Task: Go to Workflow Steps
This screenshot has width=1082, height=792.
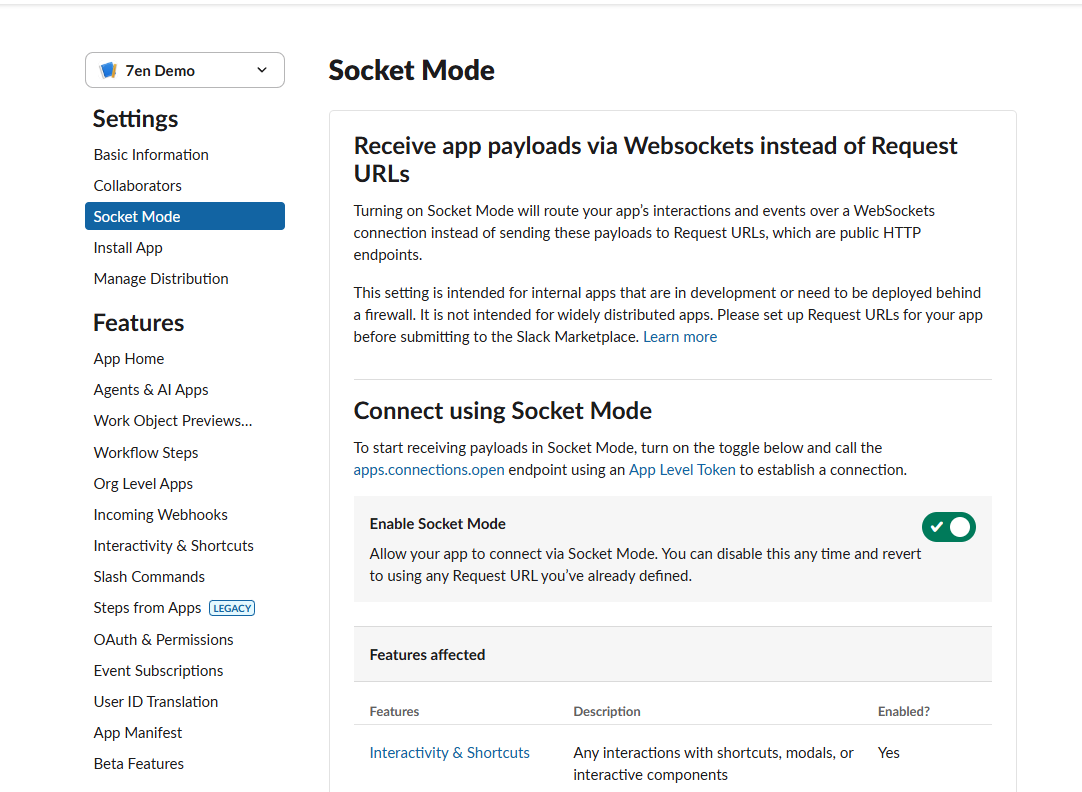Action: (x=146, y=453)
